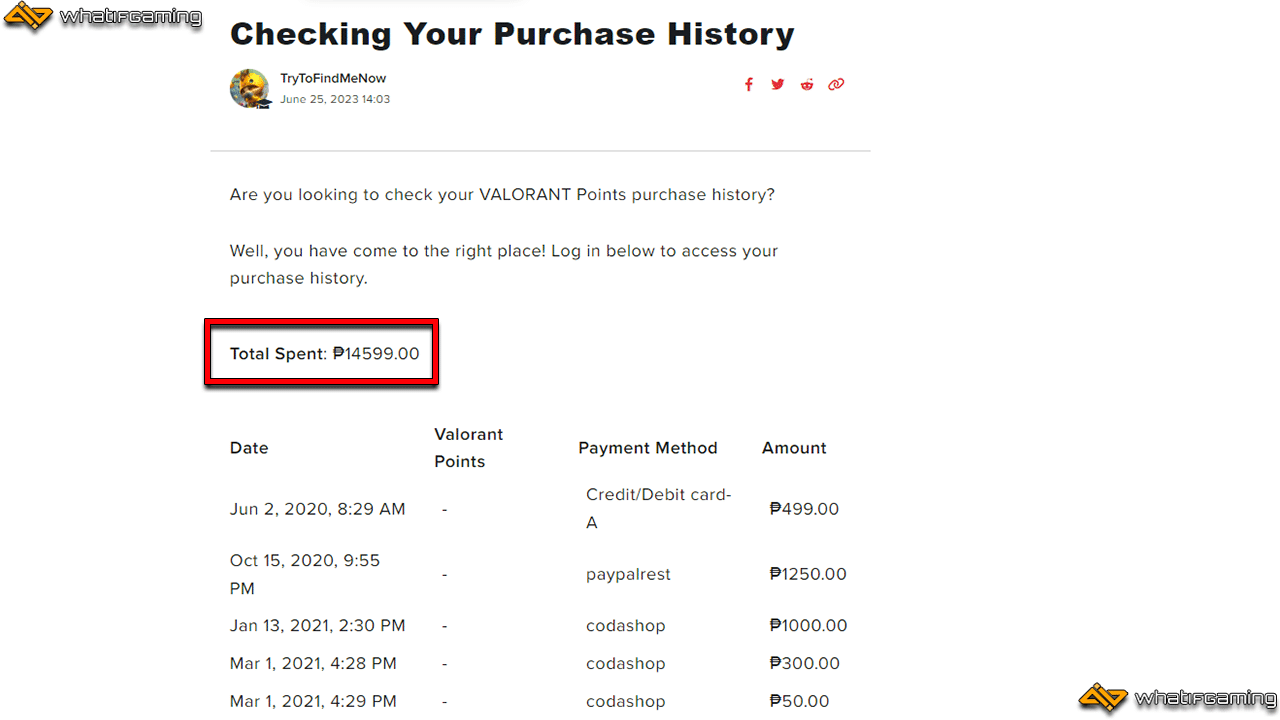Screen dimensions: 1280x720
Task: Share article via Twitter icon
Action: click(x=777, y=84)
